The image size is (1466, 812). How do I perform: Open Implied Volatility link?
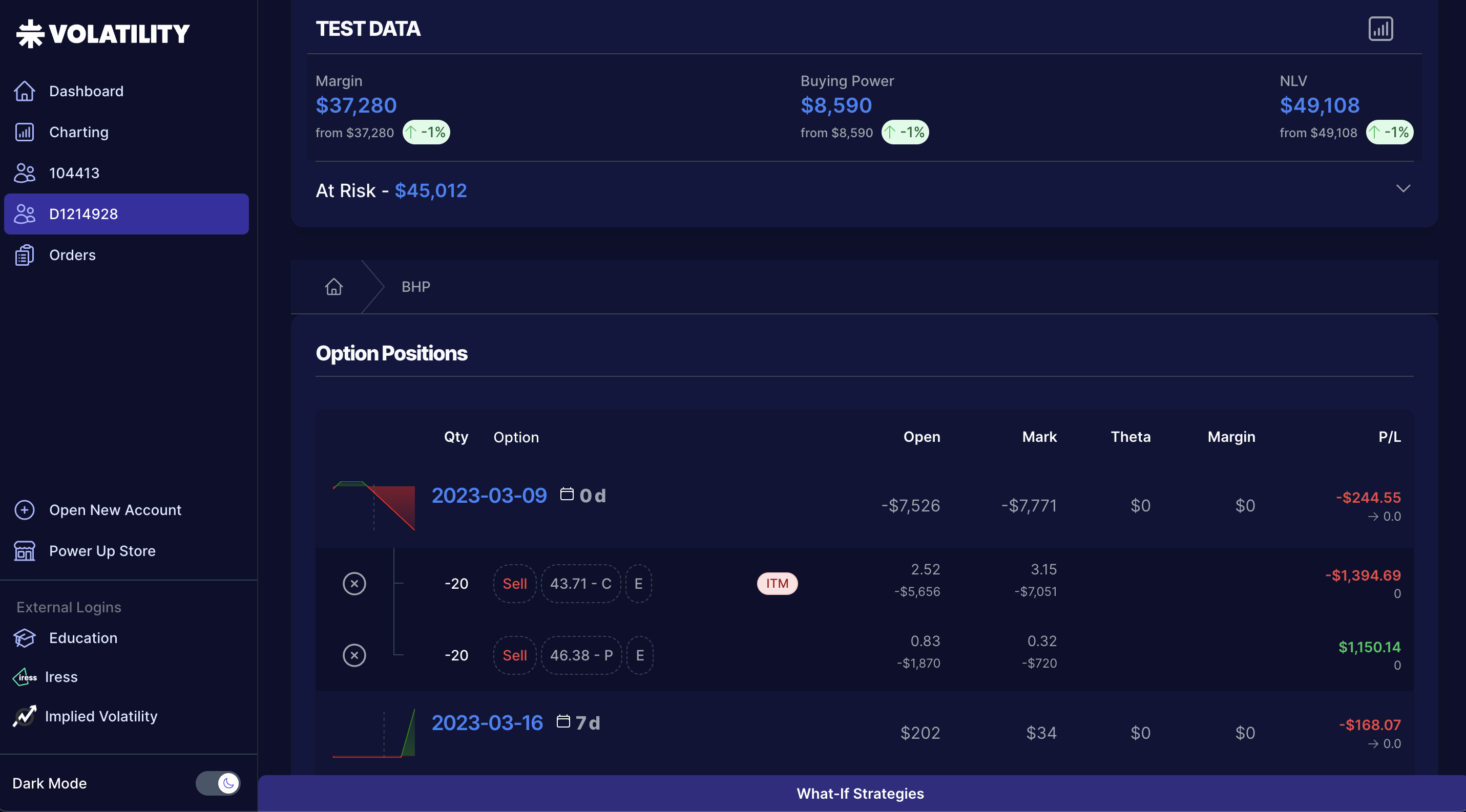(x=101, y=716)
